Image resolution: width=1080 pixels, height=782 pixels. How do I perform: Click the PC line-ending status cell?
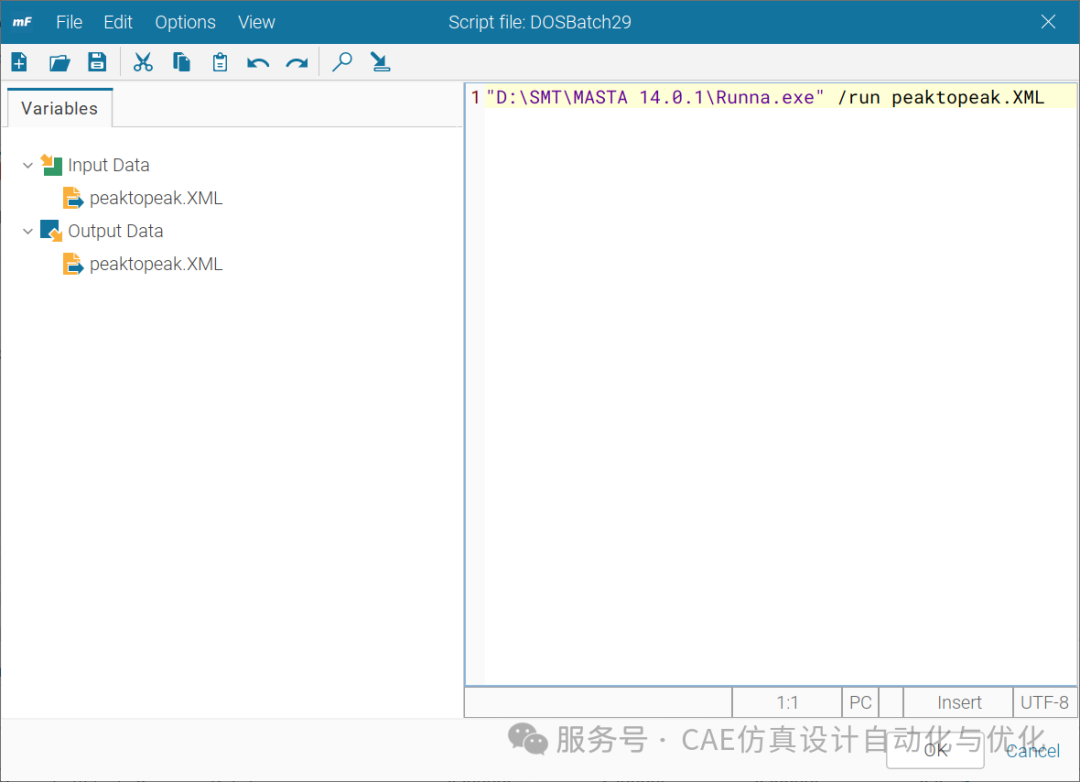click(x=860, y=702)
